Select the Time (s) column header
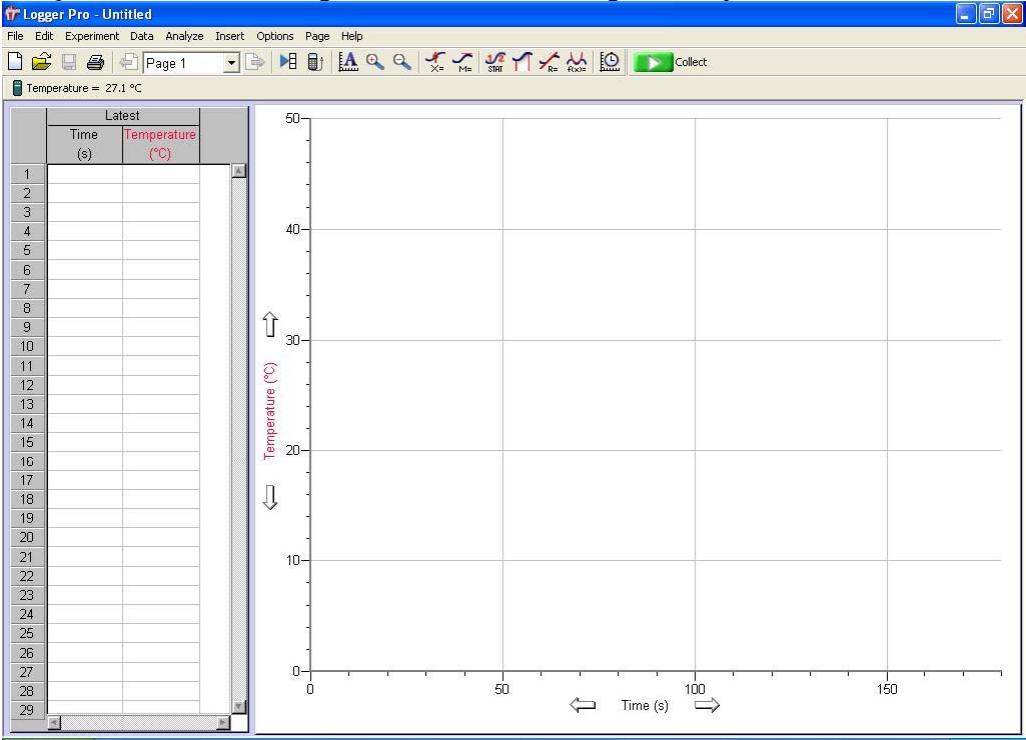1026x740 pixels. pos(84,144)
